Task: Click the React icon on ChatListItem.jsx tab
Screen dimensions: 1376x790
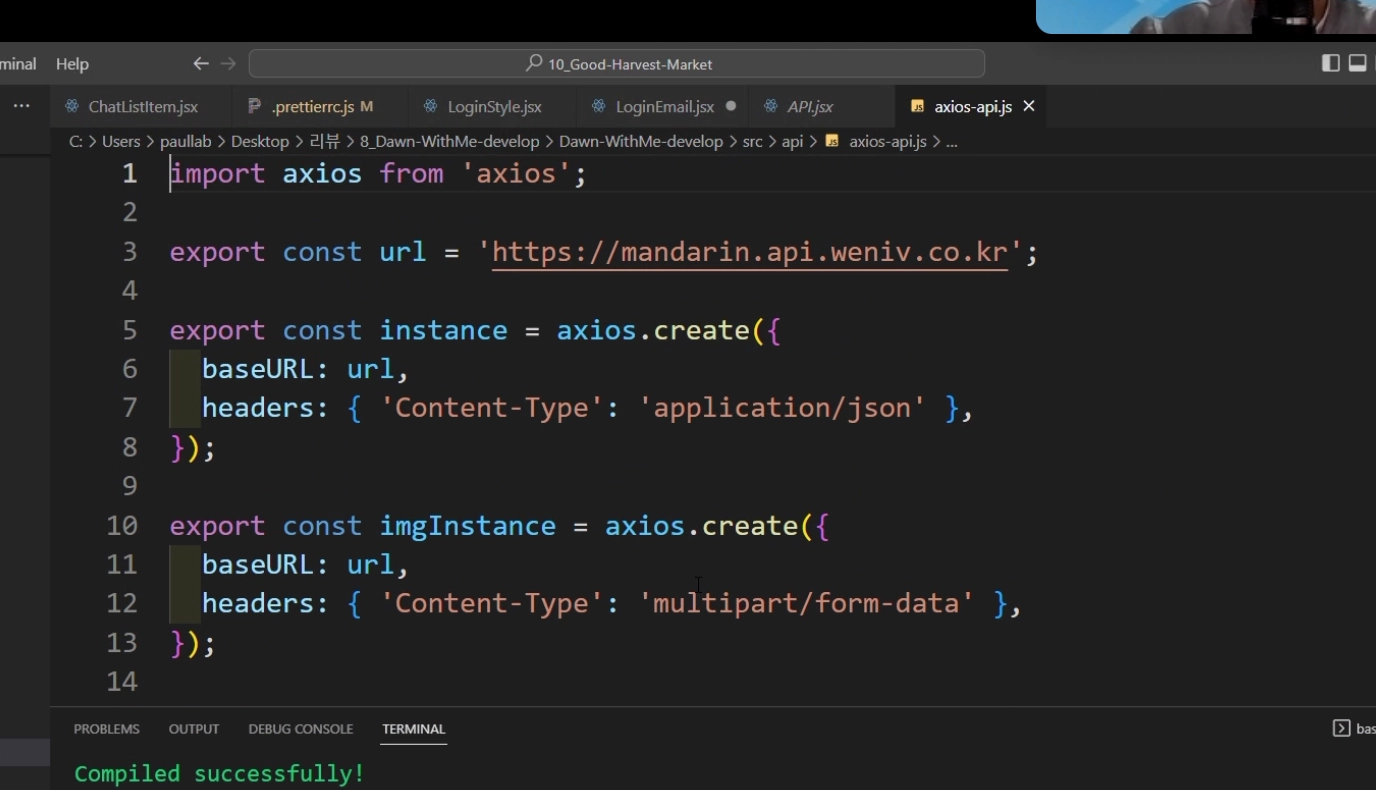Action: pyautogui.click(x=72, y=107)
